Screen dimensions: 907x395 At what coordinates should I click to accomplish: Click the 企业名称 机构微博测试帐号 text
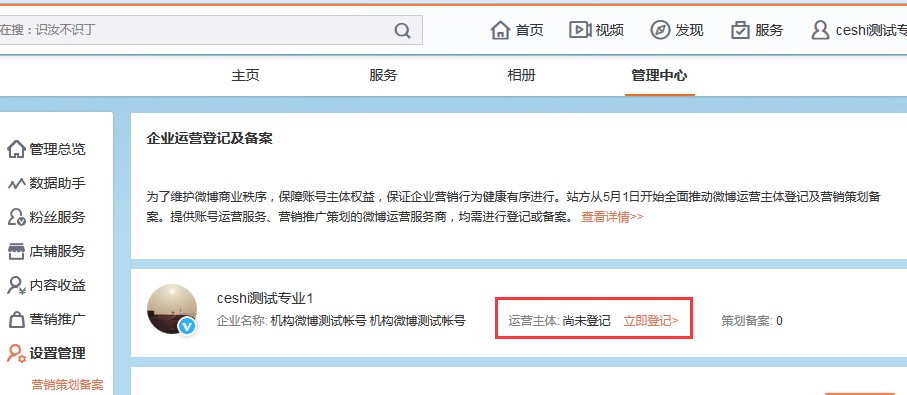pos(341,321)
